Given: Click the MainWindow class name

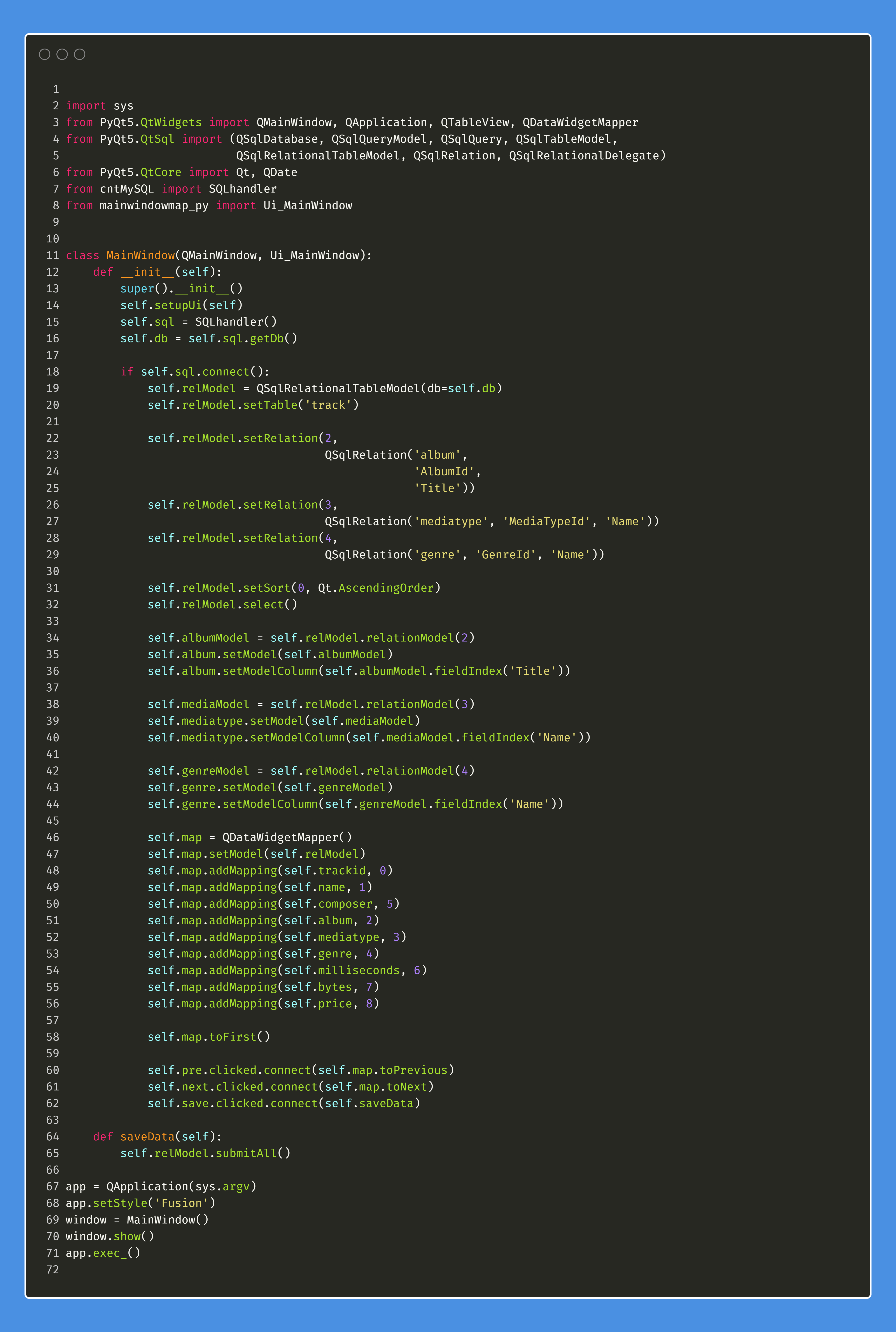Looking at the screenshot, I should click(x=141, y=255).
